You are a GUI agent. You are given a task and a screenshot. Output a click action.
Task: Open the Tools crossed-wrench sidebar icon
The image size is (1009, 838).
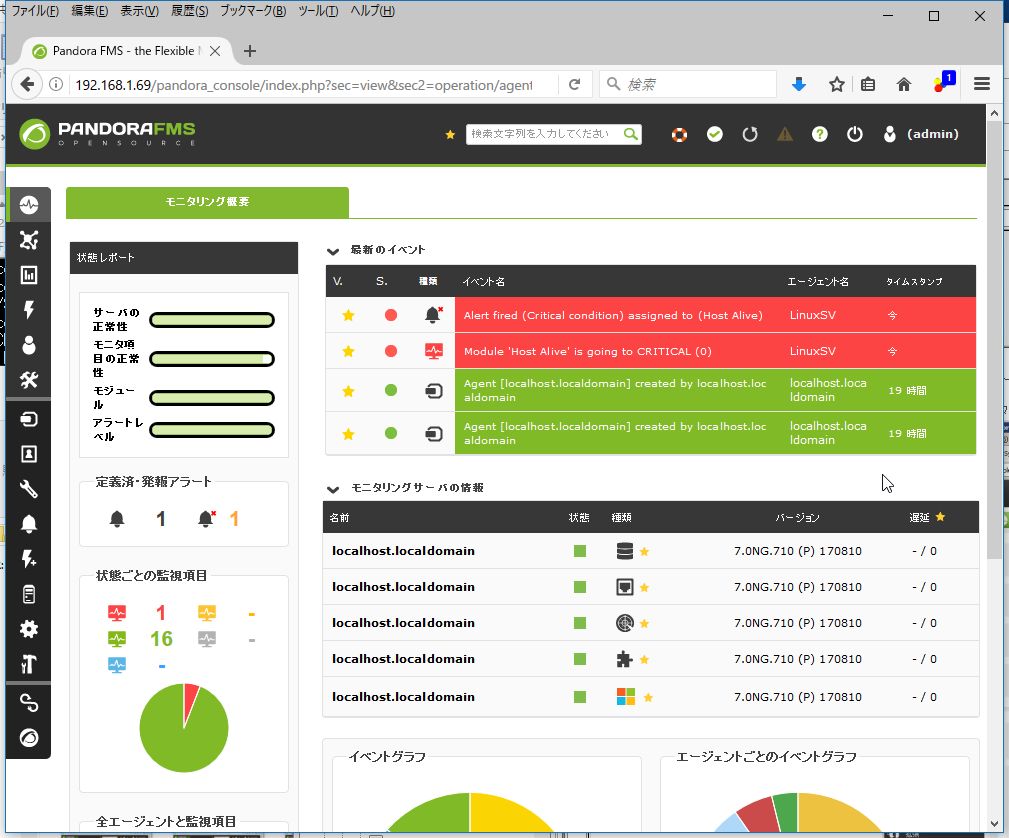[x=29, y=380]
